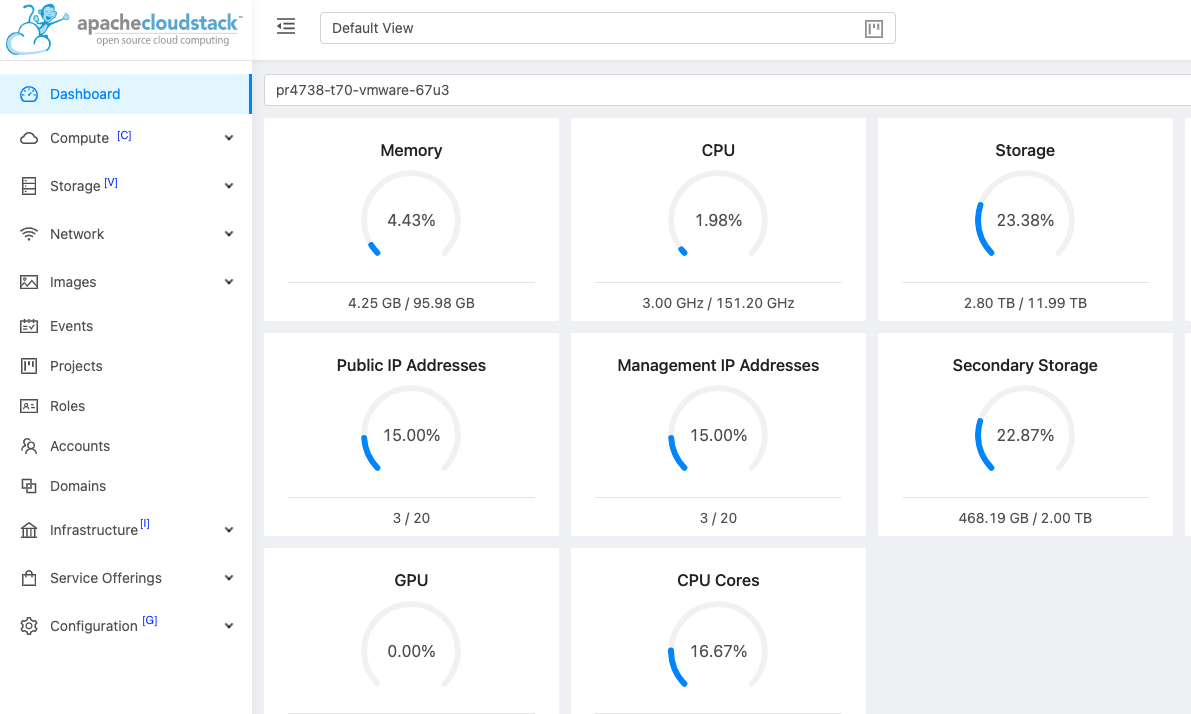This screenshot has height=714, width=1191.
Task: Collapse the sidebar with the menu fold icon
Action: pos(286,27)
